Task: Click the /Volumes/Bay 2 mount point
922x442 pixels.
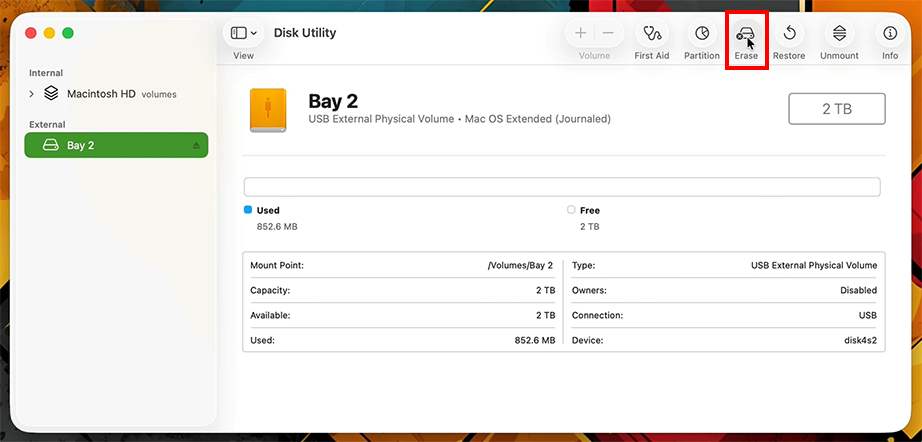Action: click(x=520, y=265)
